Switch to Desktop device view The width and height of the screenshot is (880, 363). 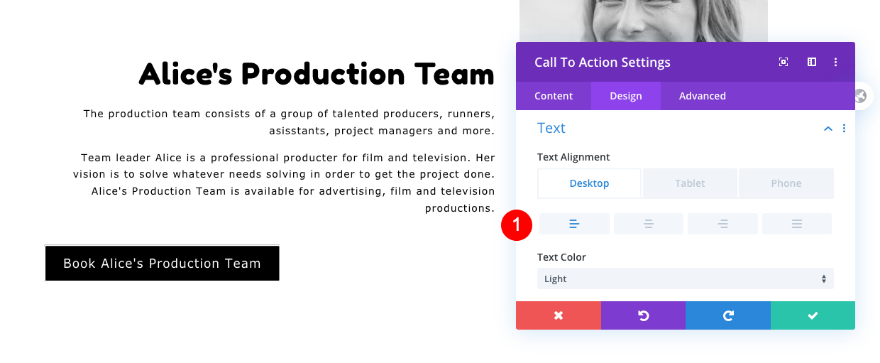[589, 183]
